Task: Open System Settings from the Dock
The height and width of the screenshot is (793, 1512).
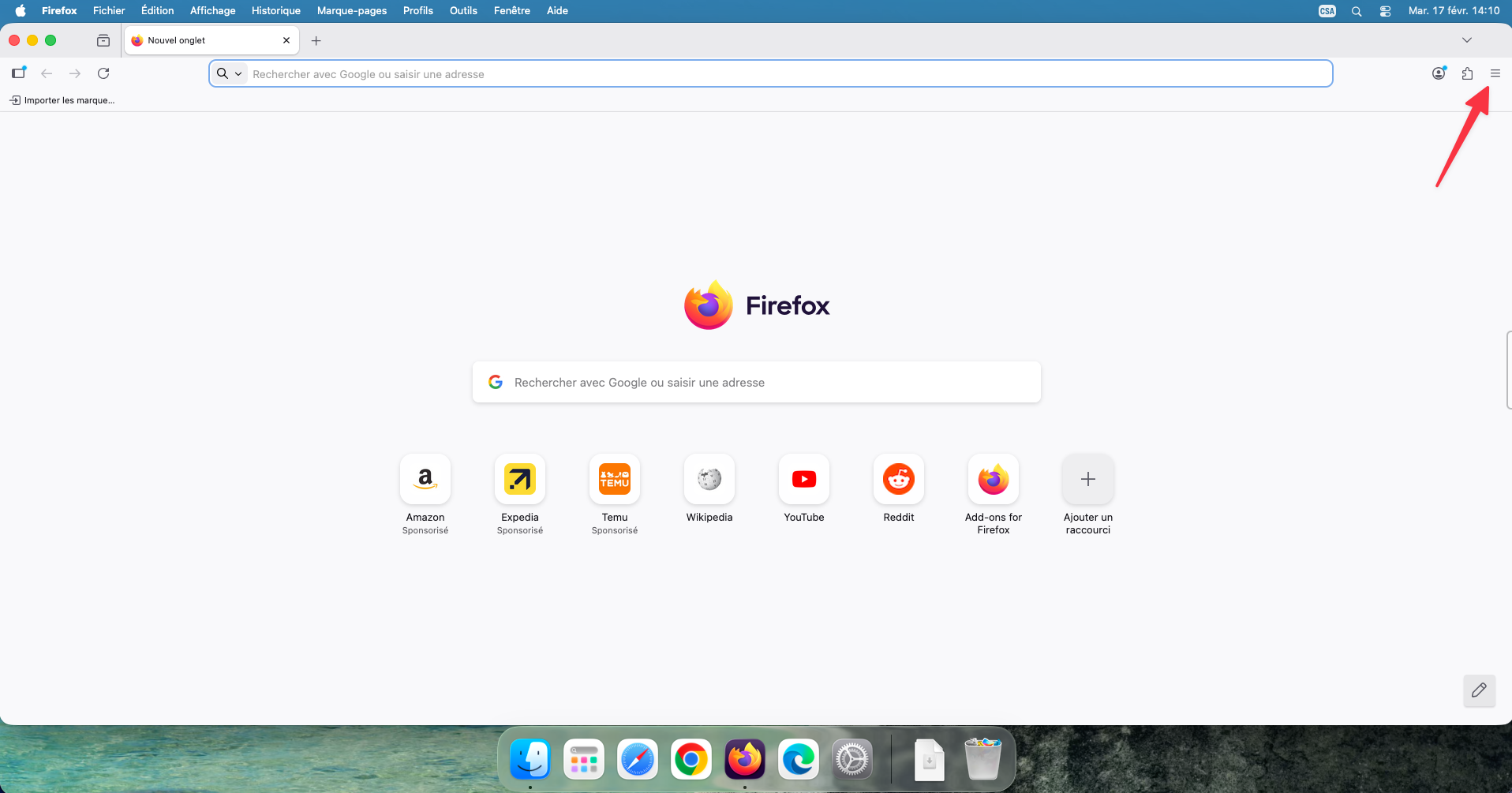Action: pyautogui.click(x=852, y=759)
